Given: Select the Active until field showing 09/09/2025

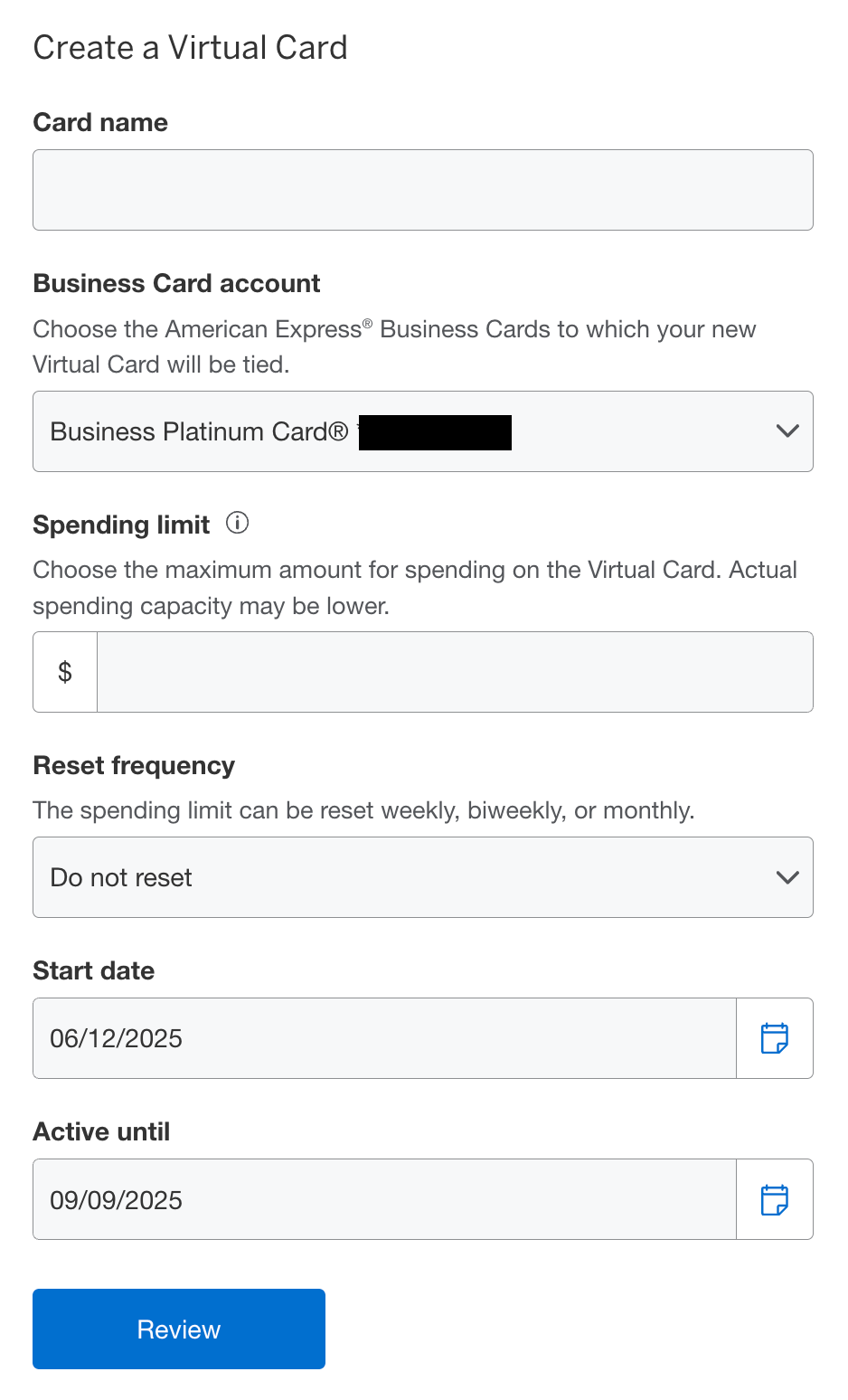Looking at the screenshot, I should (385, 1200).
